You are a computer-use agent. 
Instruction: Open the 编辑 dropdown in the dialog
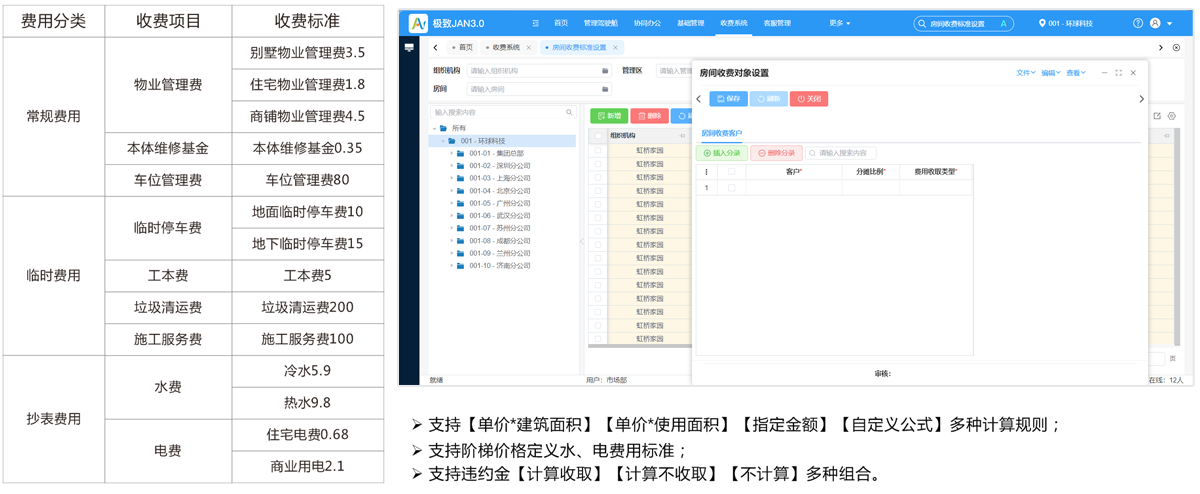[x=1050, y=73]
